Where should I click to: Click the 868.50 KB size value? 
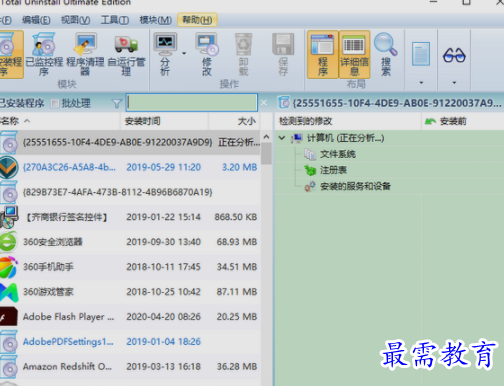click(x=235, y=217)
